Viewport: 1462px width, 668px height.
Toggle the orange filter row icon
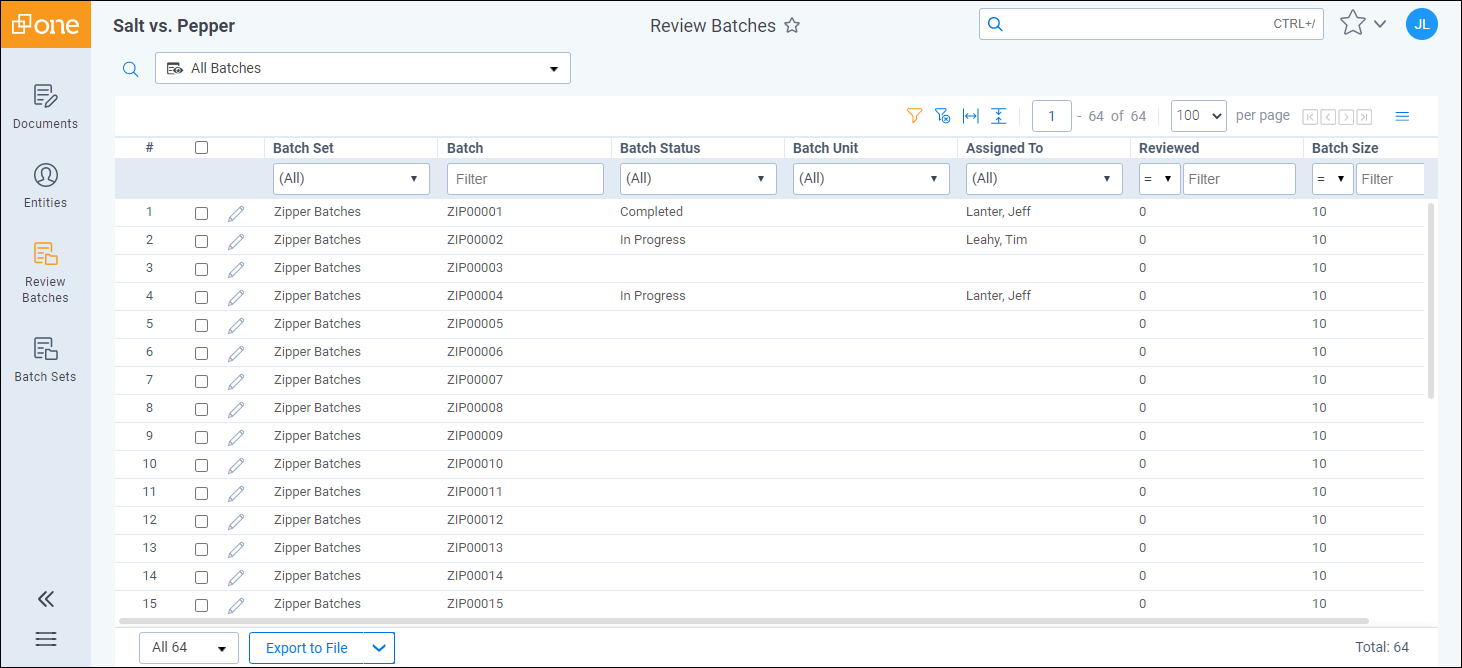[x=913, y=116]
